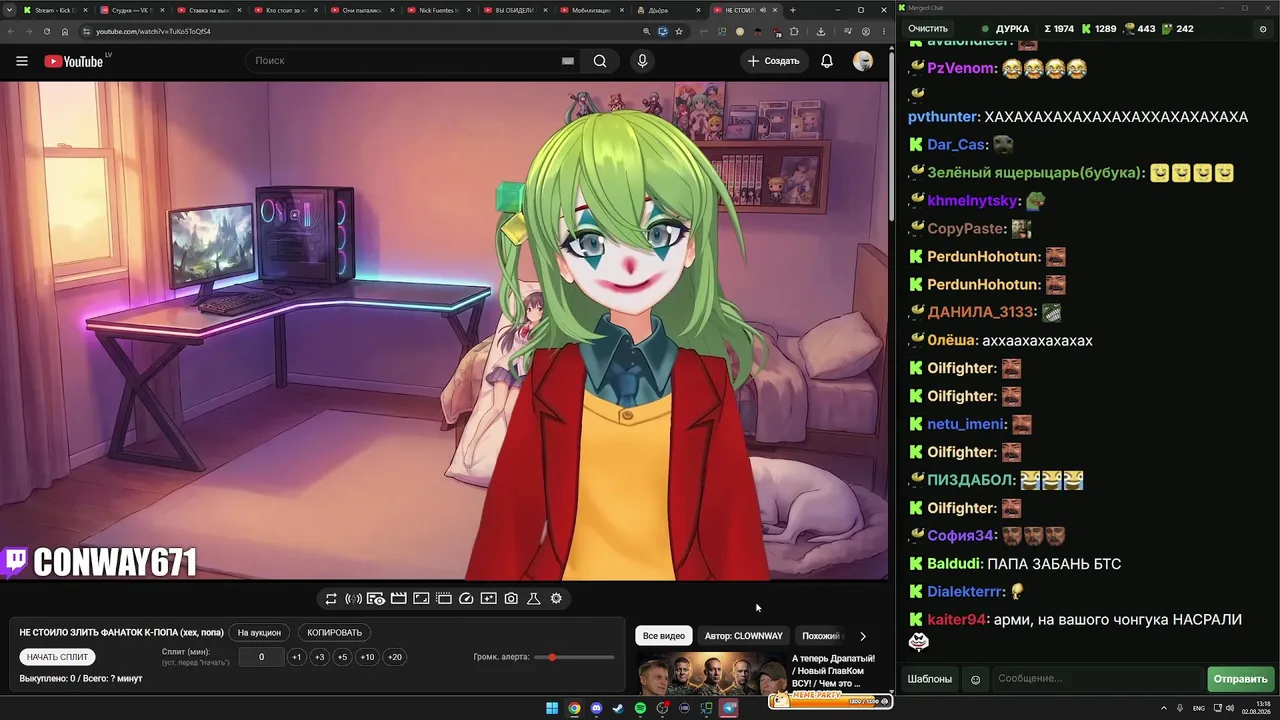The width and height of the screenshot is (1280, 720).
Task: Open the gear settings in video toolbar
Action: pyautogui.click(x=556, y=599)
